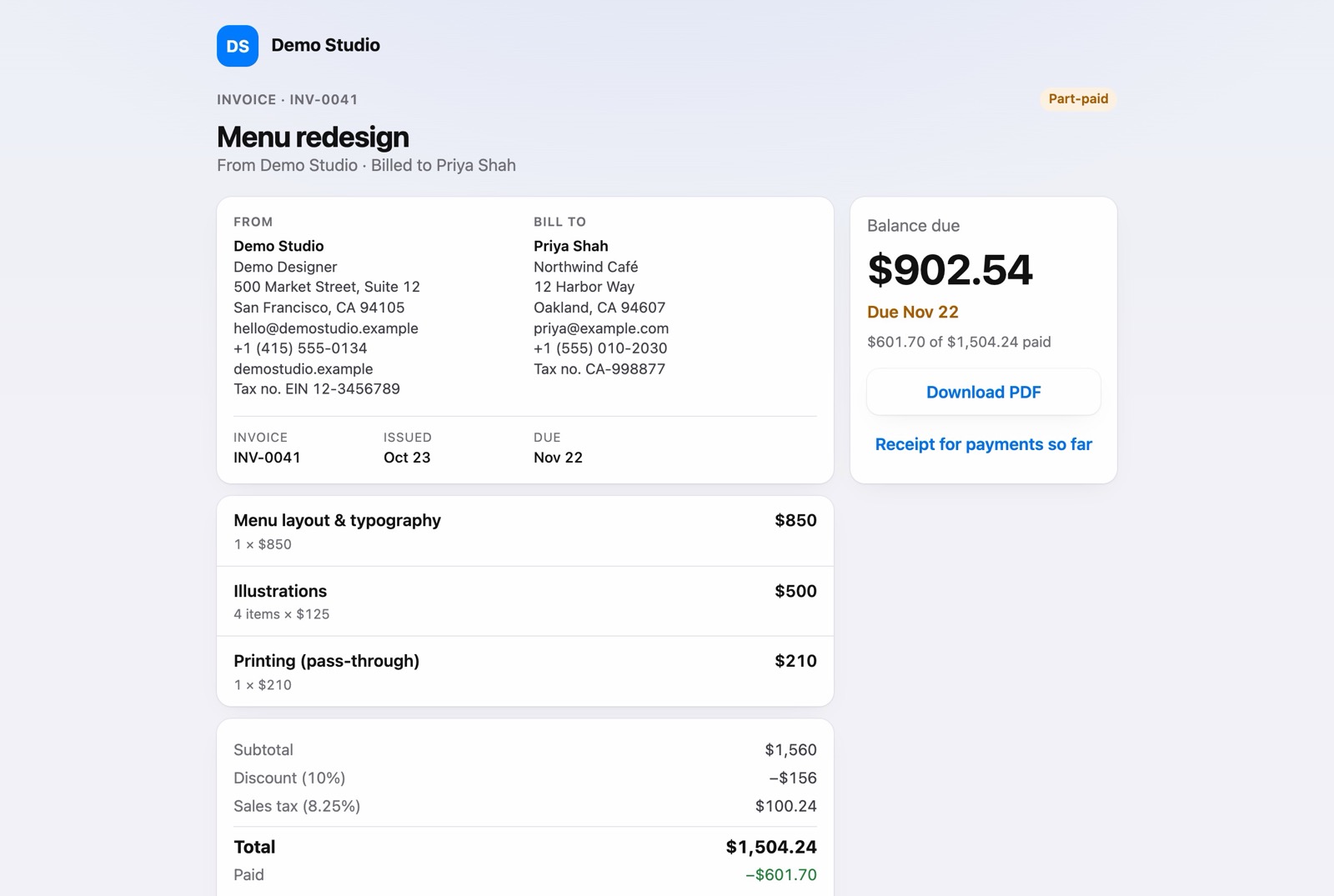
Task: Click 'From Demo Studio · Billed to Priya Shah' subtitle
Action: point(366,165)
